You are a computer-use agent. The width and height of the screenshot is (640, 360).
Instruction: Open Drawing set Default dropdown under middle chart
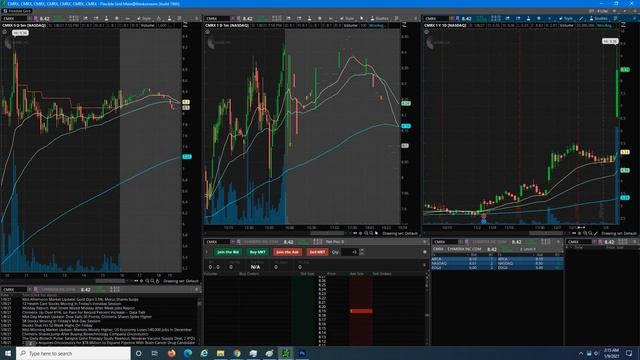coord(400,233)
